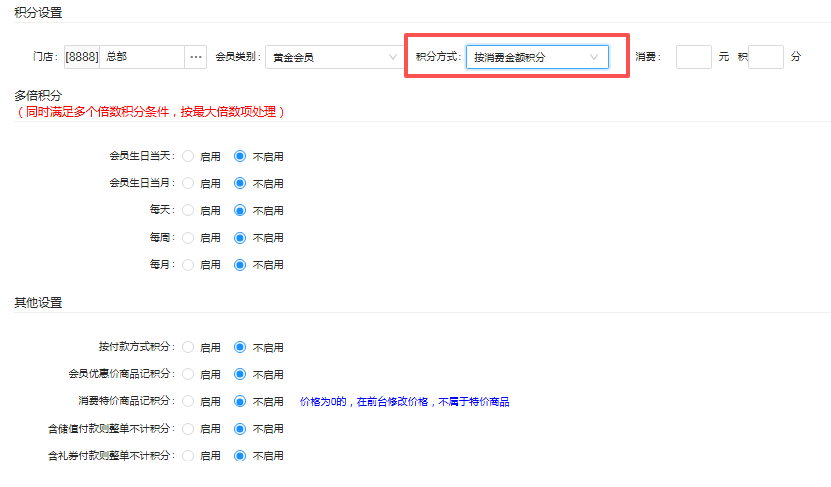
Task: Select 不启用 for 会员生日当天
Action: click(240, 156)
